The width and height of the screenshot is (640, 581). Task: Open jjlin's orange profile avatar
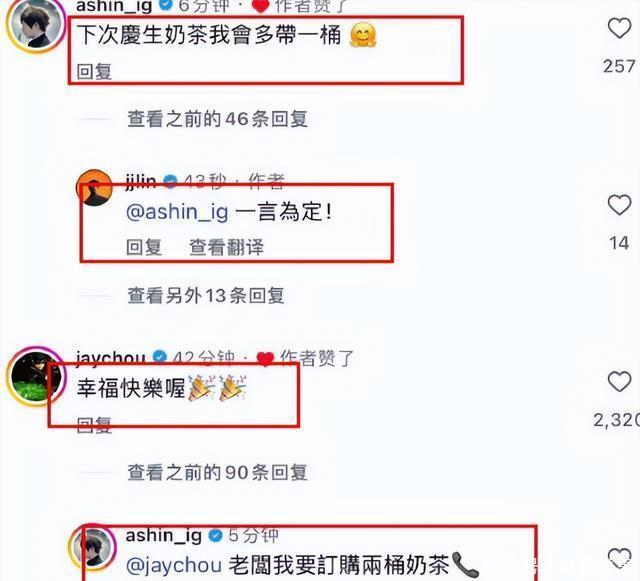(95, 187)
